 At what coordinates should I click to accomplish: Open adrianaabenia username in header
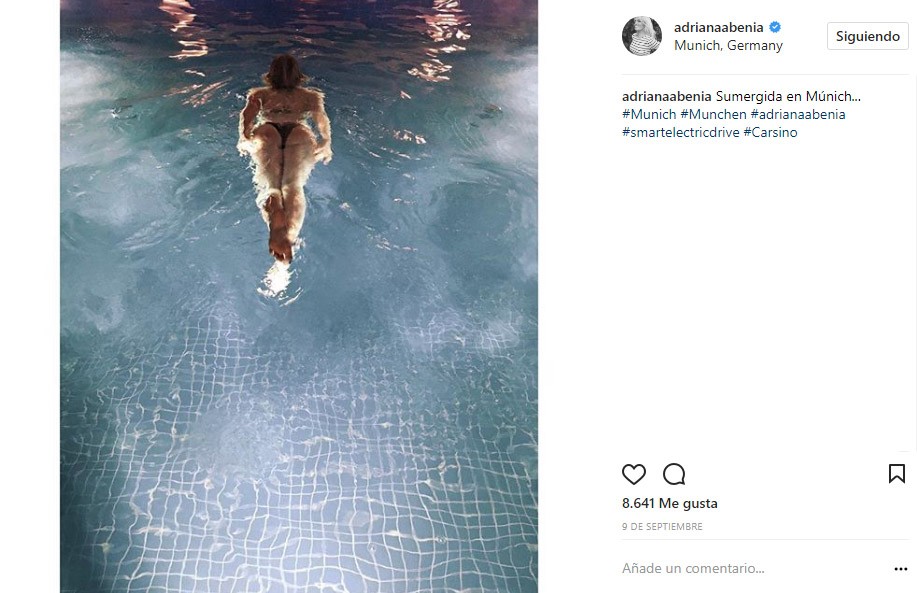tap(718, 27)
